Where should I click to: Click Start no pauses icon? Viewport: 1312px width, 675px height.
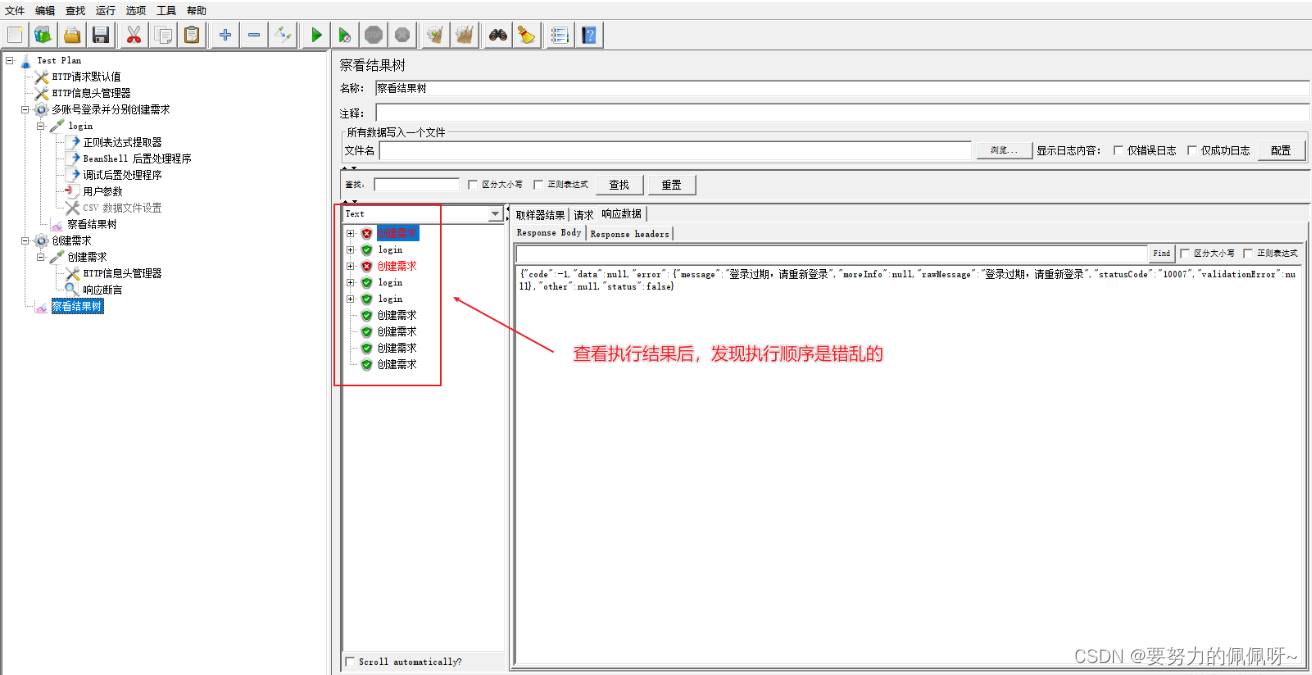pos(345,35)
